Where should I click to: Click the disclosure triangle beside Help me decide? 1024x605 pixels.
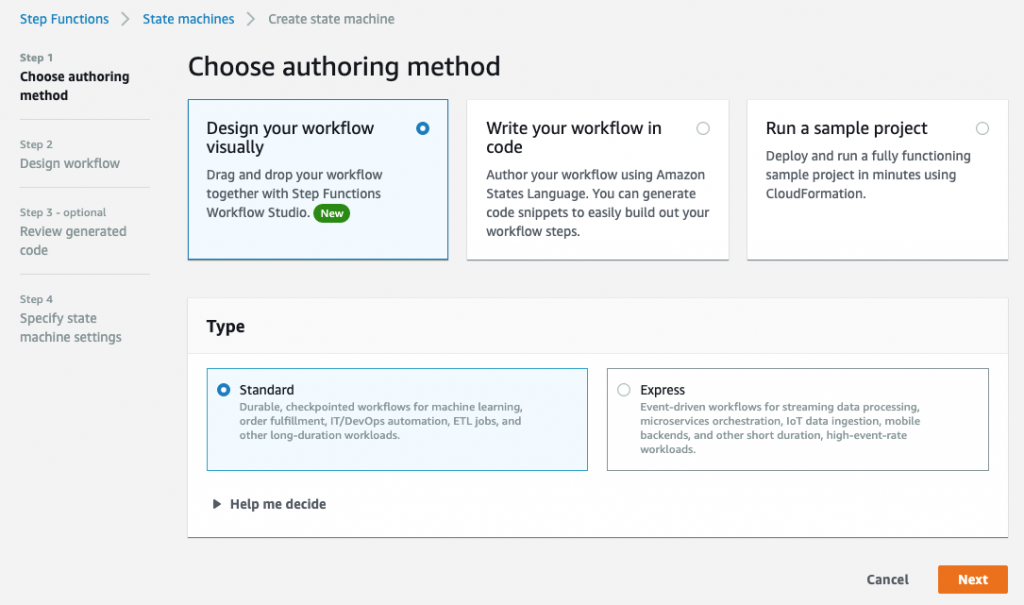218,504
